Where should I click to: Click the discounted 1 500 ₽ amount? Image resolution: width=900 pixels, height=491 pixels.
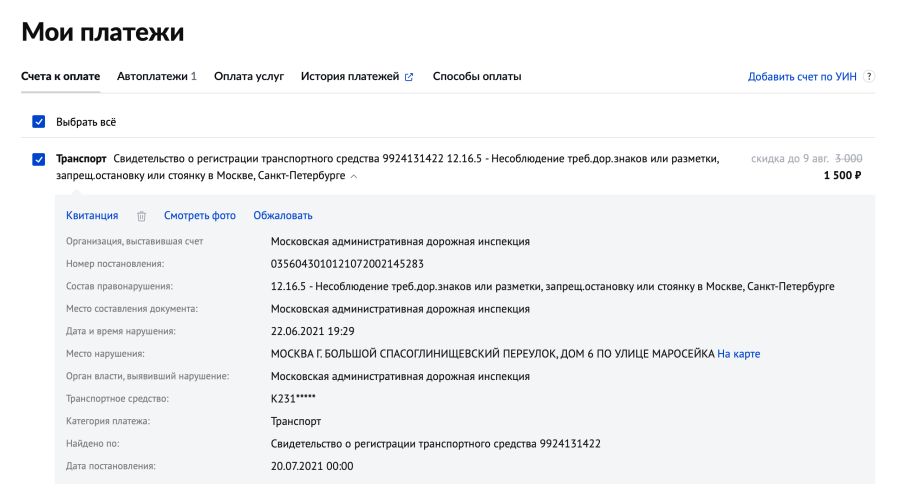pos(842,176)
